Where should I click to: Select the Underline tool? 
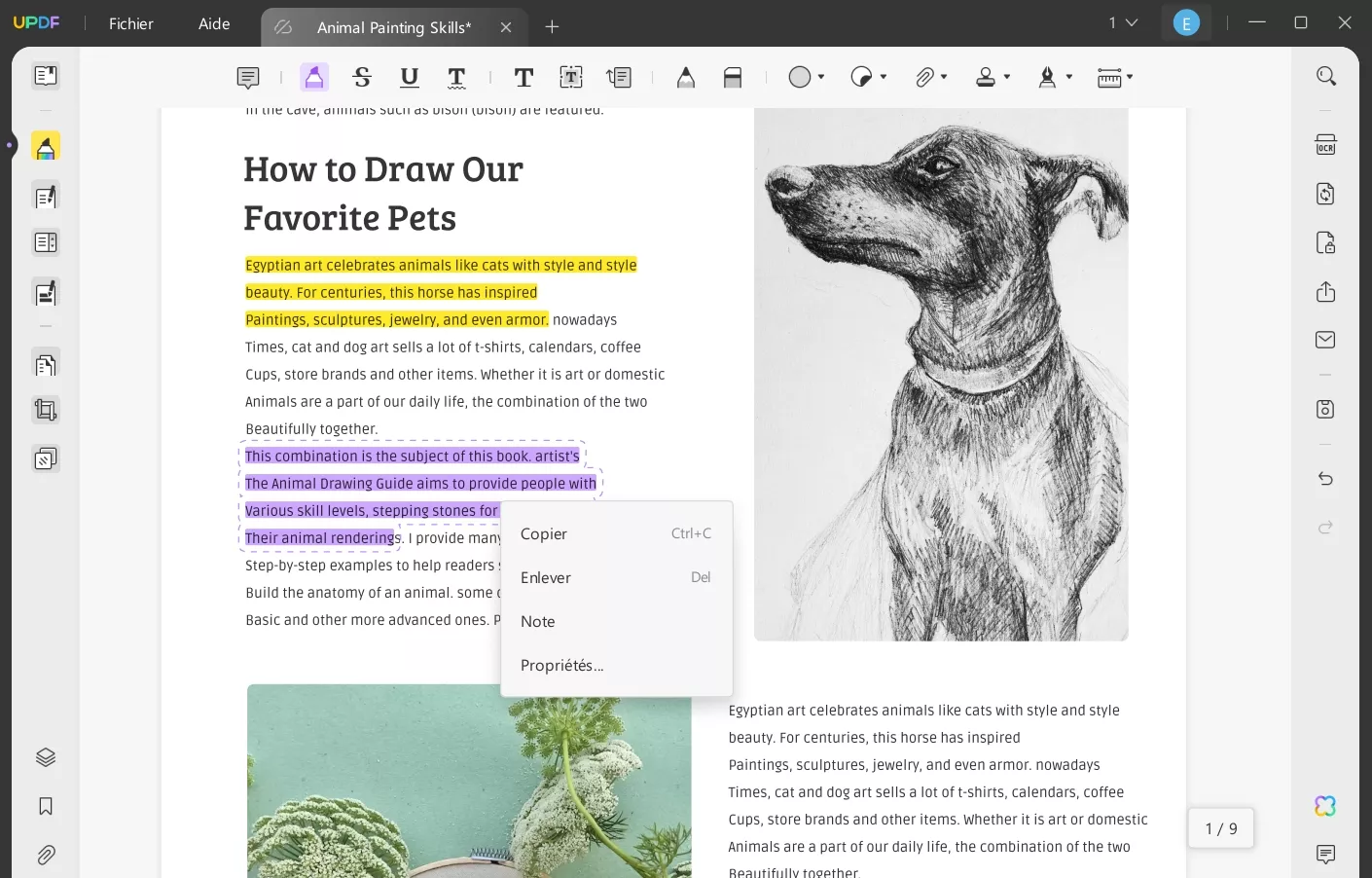coord(410,77)
